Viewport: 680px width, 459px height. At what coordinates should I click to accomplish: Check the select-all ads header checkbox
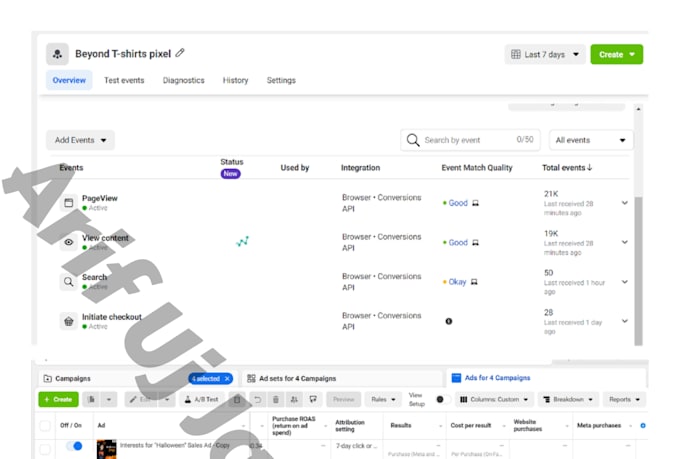point(45,426)
